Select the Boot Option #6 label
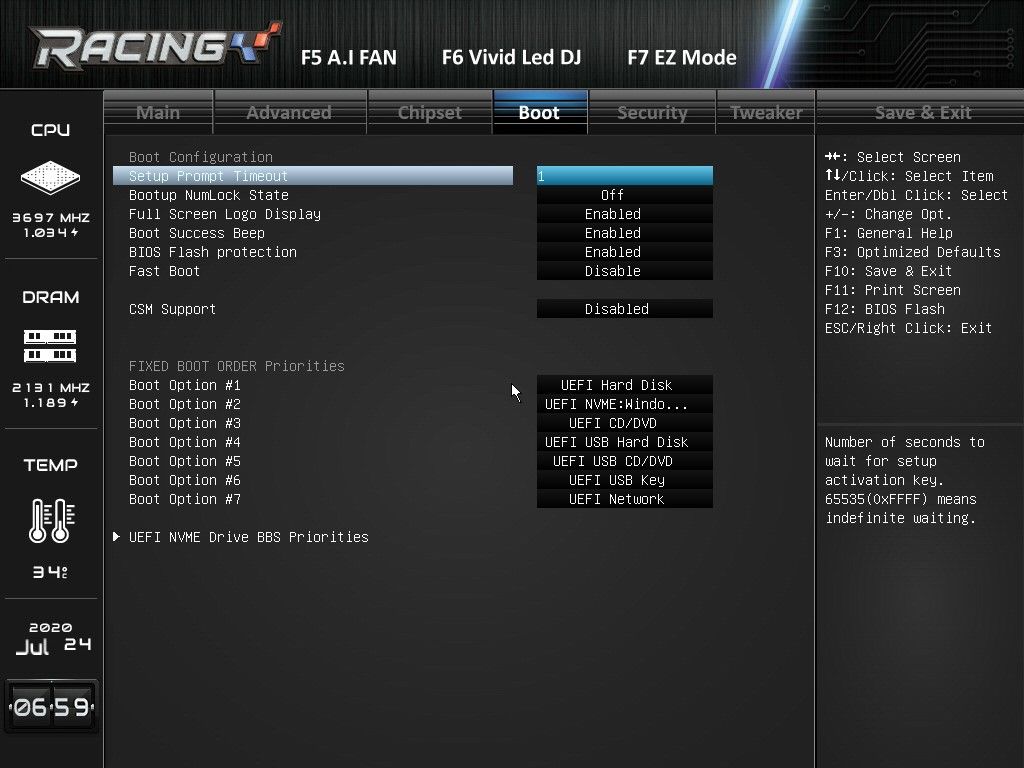Screen dimensions: 1024x768 [x=185, y=479]
